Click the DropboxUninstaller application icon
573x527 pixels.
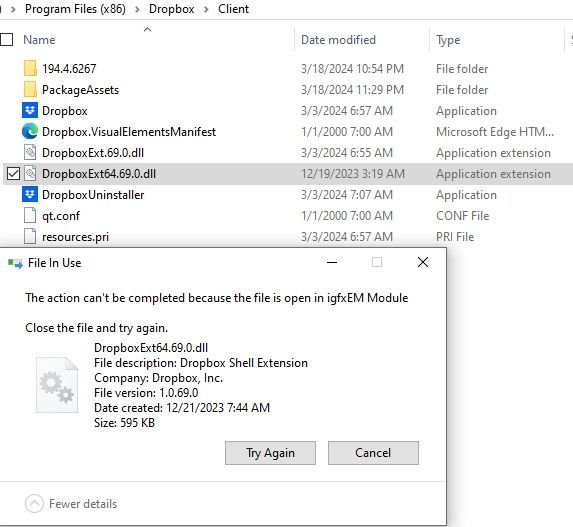point(30,194)
